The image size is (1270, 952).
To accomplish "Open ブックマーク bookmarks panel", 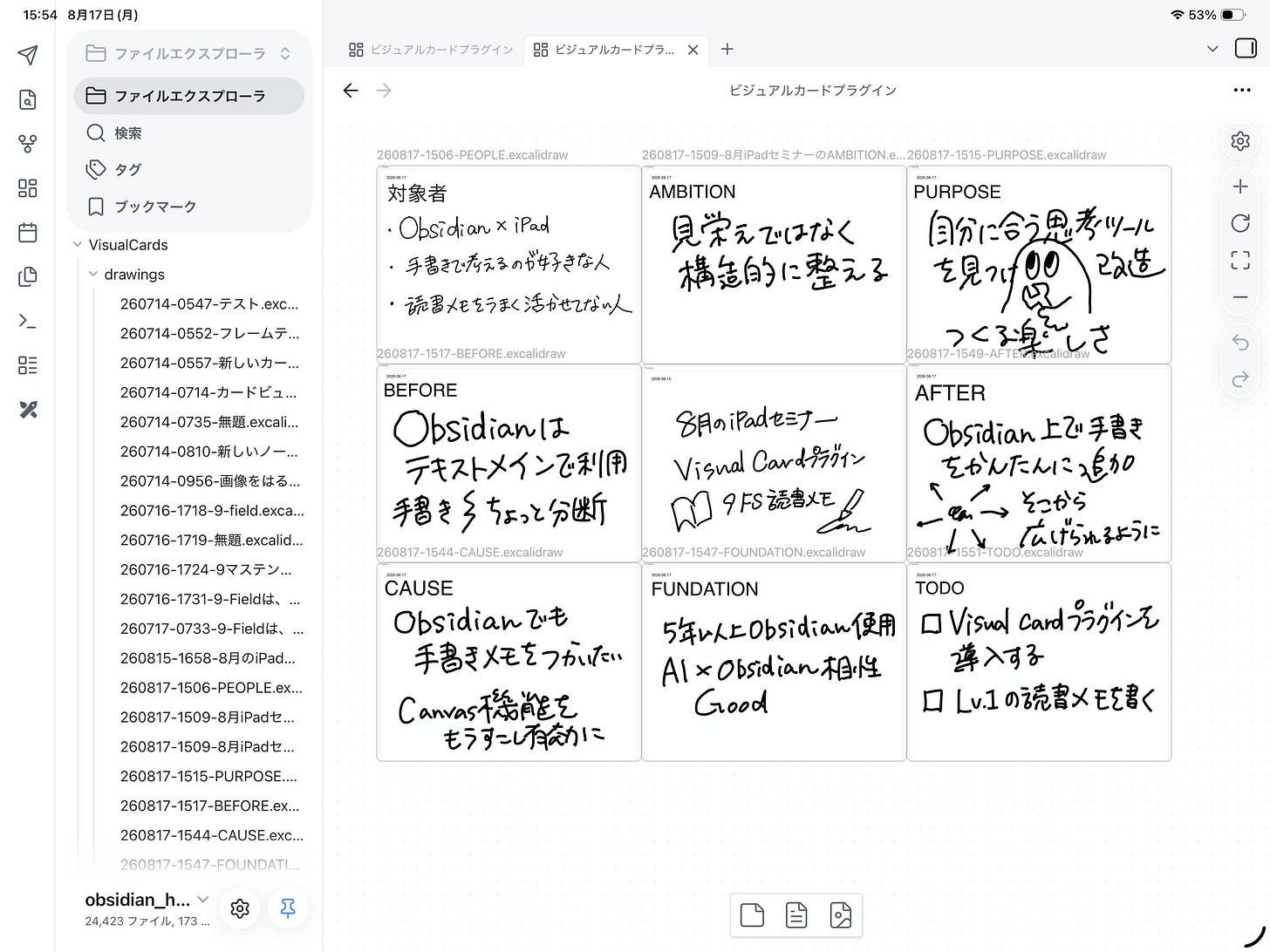I will [189, 207].
